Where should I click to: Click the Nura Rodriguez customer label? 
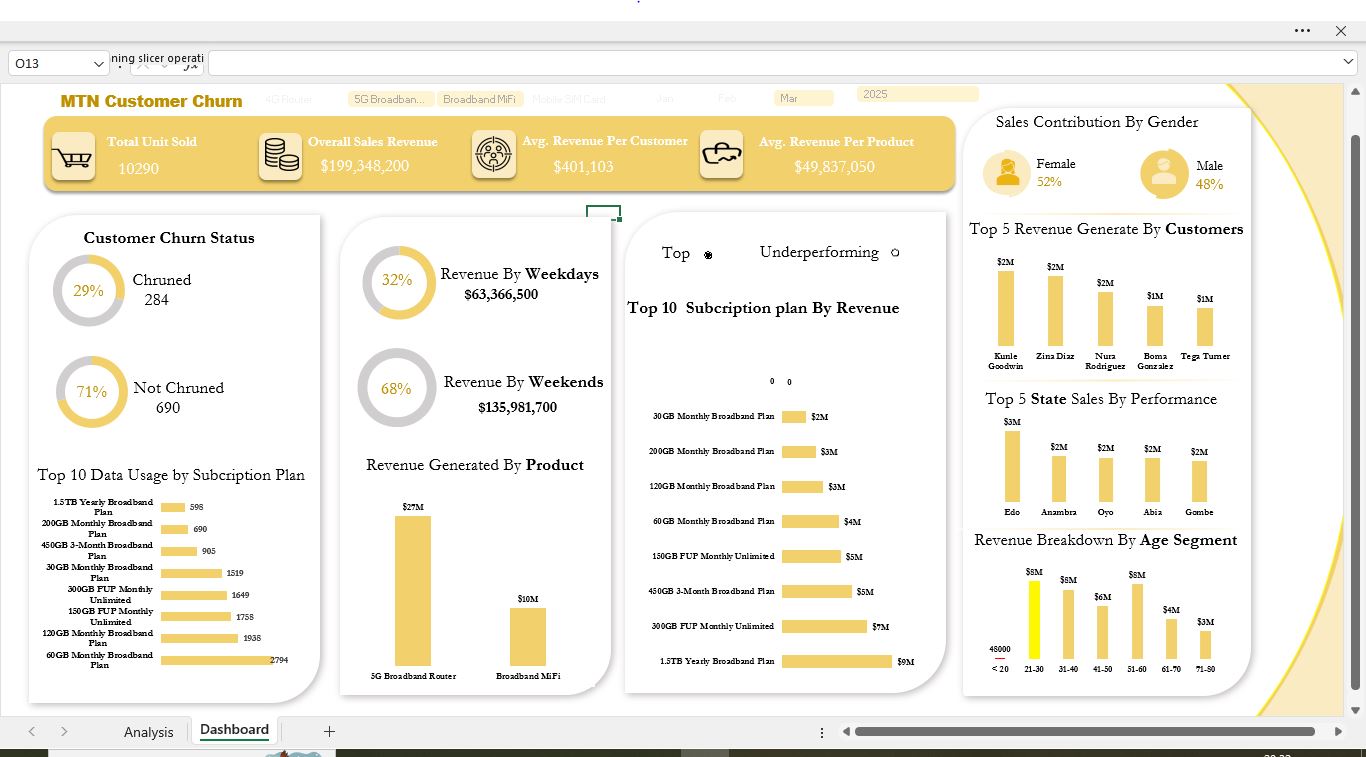pyautogui.click(x=1105, y=361)
